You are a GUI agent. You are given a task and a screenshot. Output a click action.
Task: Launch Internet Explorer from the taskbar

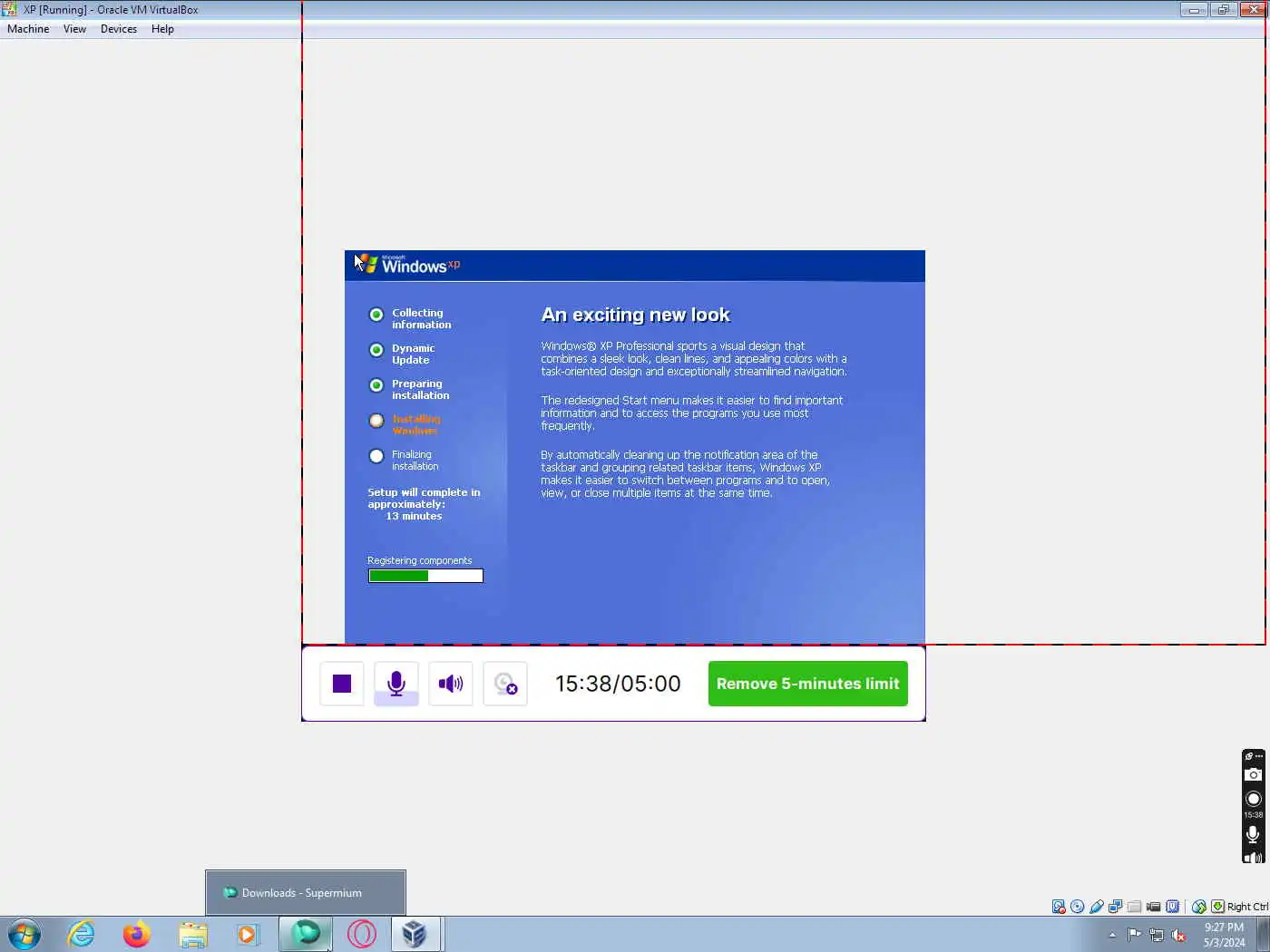82,934
